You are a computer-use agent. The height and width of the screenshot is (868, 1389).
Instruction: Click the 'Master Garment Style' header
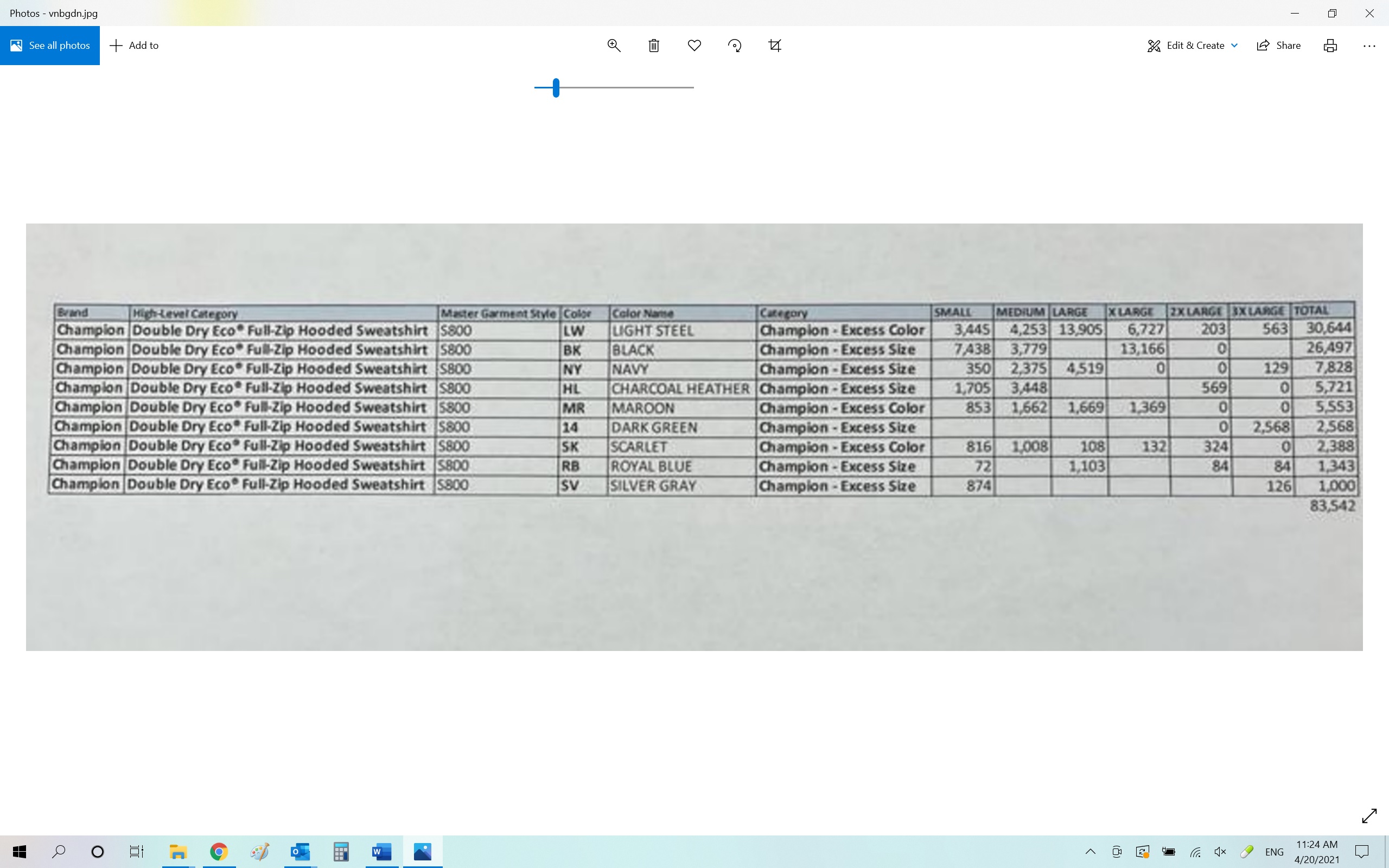[x=498, y=314]
